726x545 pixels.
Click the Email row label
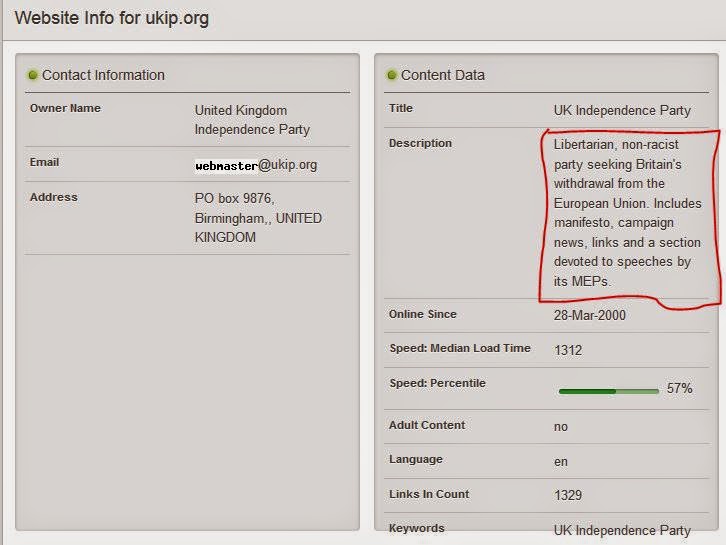coord(44,162)
